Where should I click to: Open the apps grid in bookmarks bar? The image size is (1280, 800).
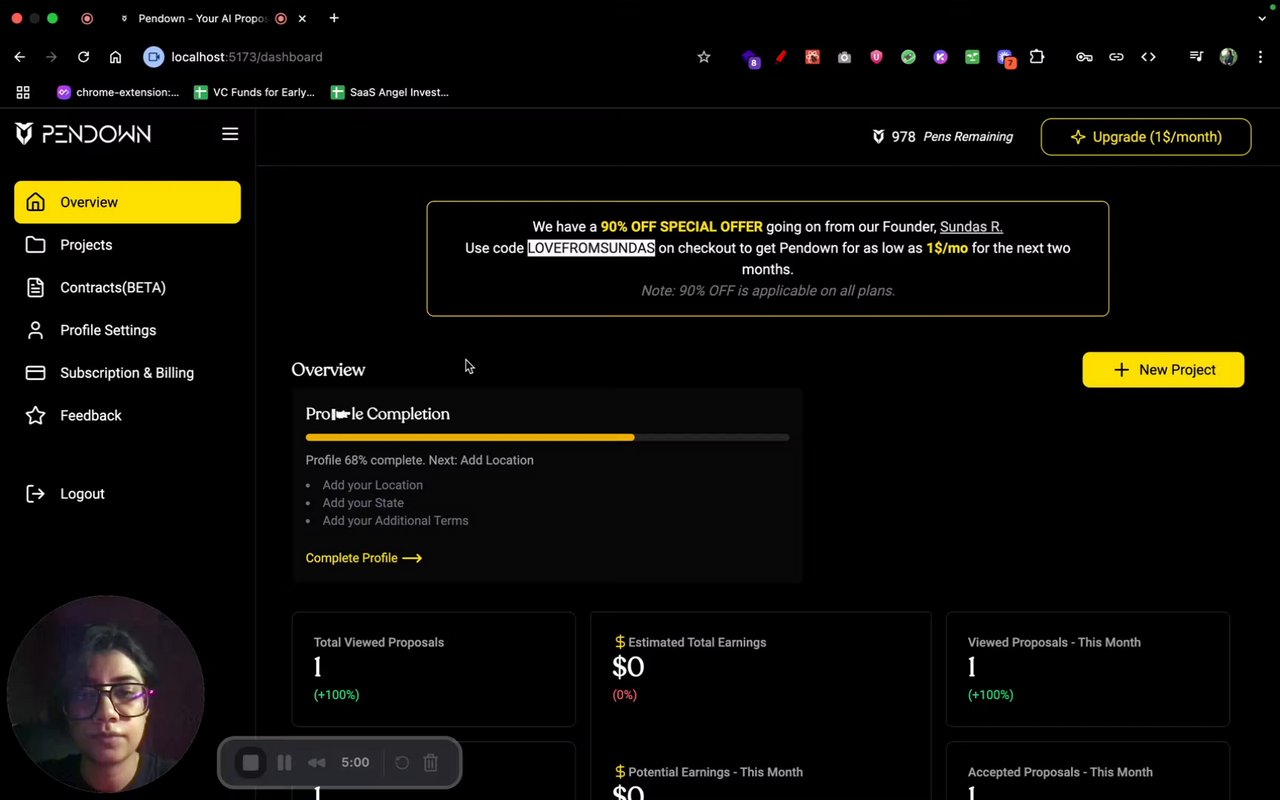[x=23, y=92]
